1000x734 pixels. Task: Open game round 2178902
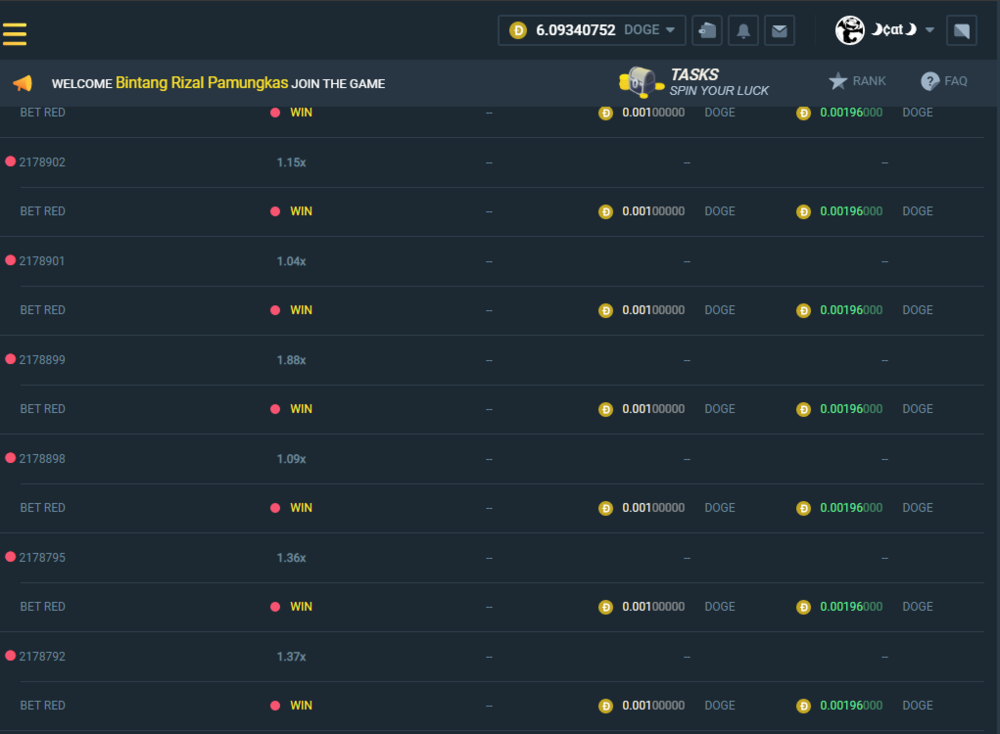[42, 162]
